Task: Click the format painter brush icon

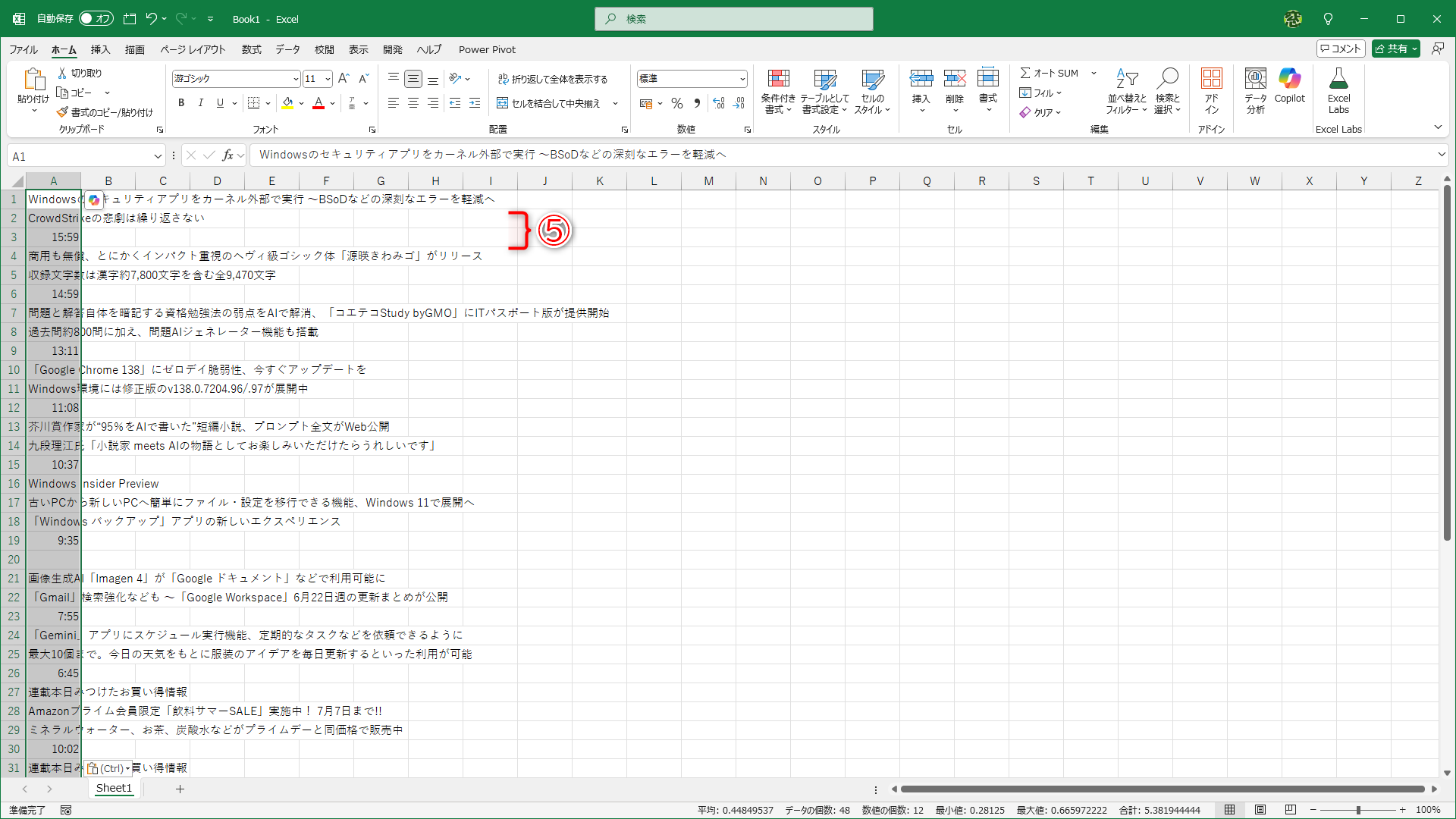Action: coord(62,112)
